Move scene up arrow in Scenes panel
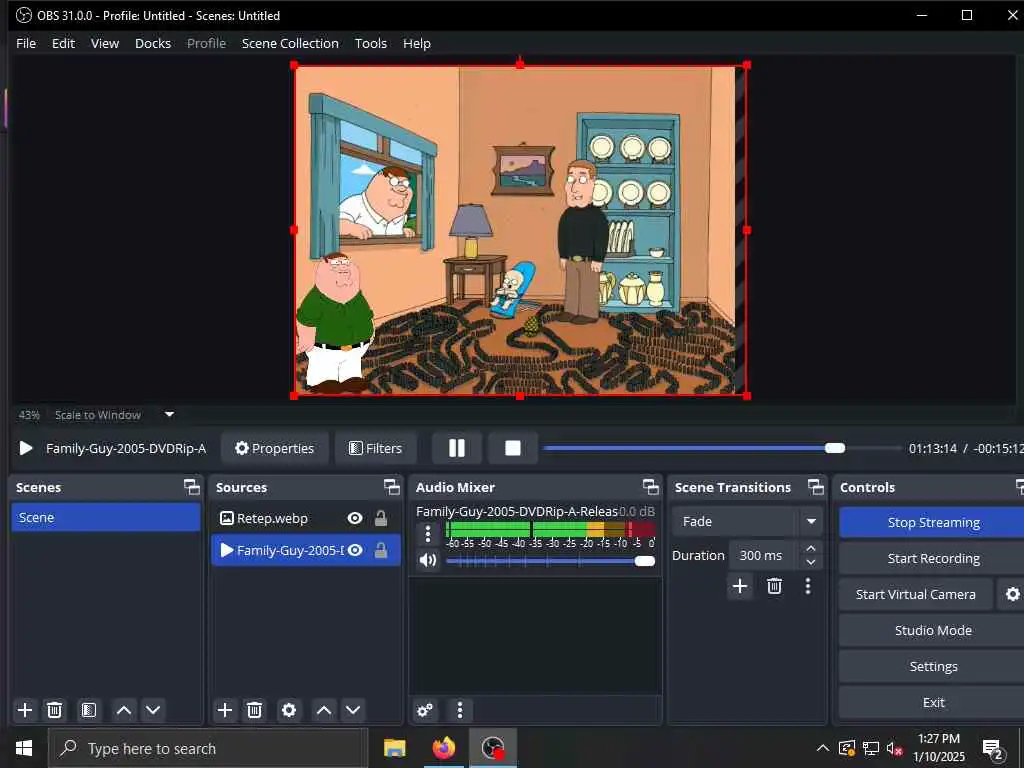The height and width of the screenshot is (768, 1024). coord(123,710)
